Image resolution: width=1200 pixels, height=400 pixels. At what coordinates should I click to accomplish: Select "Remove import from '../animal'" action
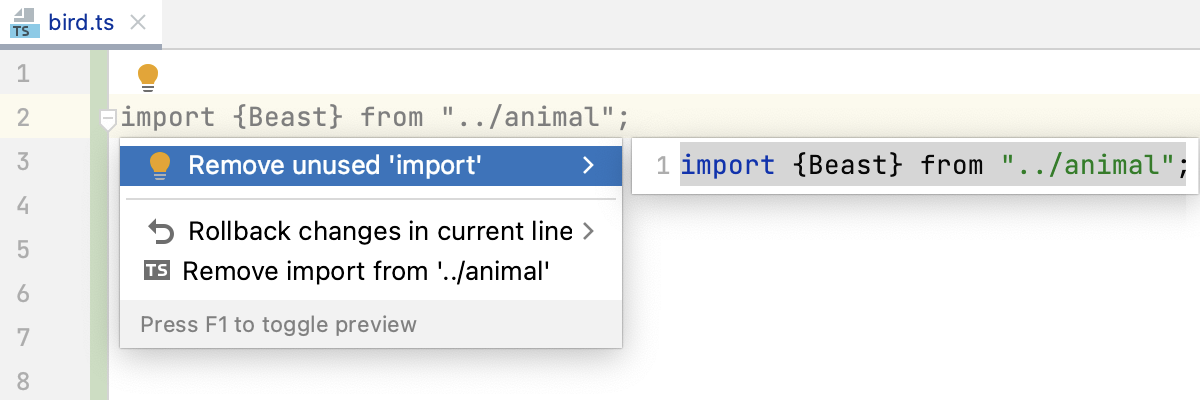[x=366, y=270]
